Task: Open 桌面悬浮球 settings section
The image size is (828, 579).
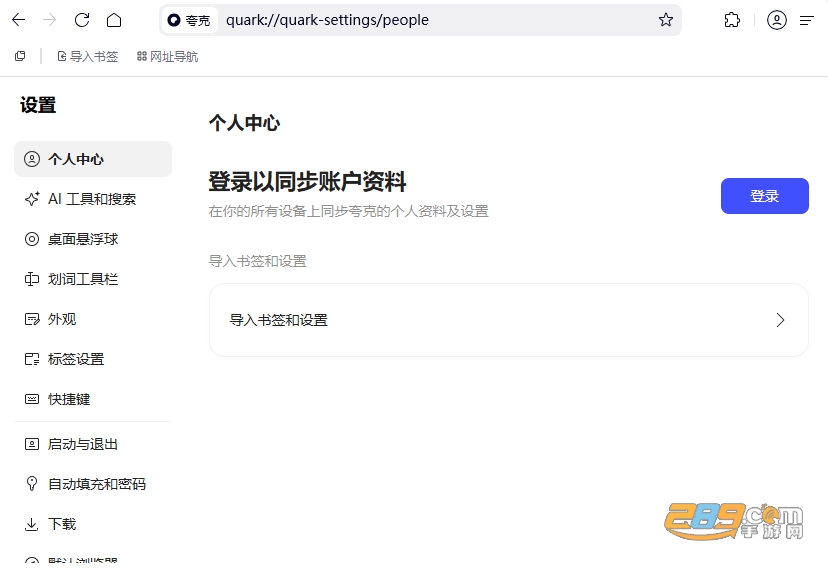Action: tap(93, 239)
